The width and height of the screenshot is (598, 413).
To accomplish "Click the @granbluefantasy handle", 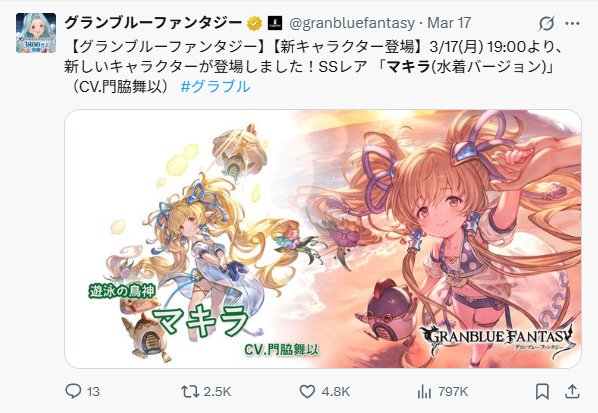I will click(352, 23).
